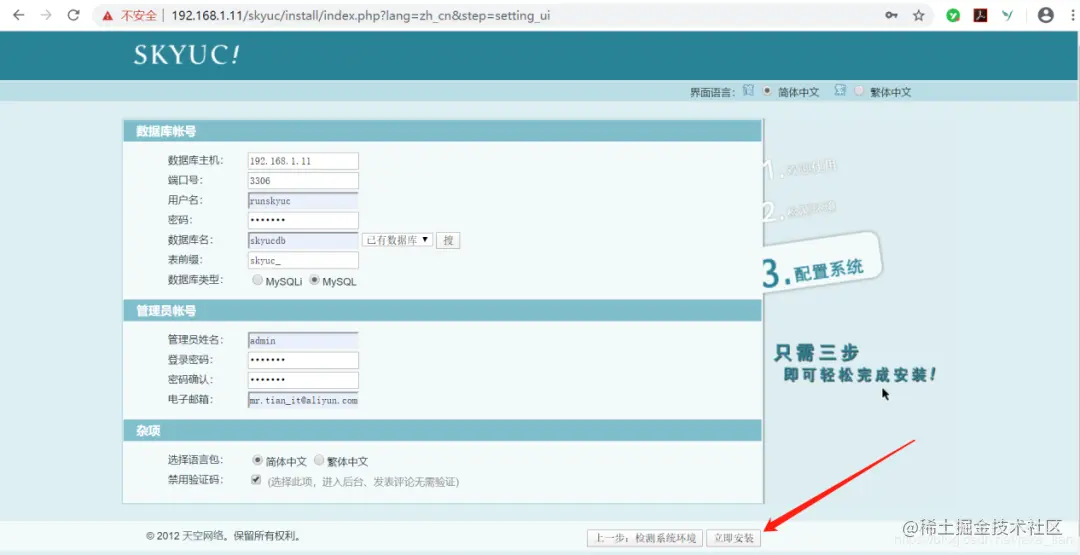Select 繁体中文 interface language radio
1080x555 pixels.
pyautogui.click(x=859, y=91)
